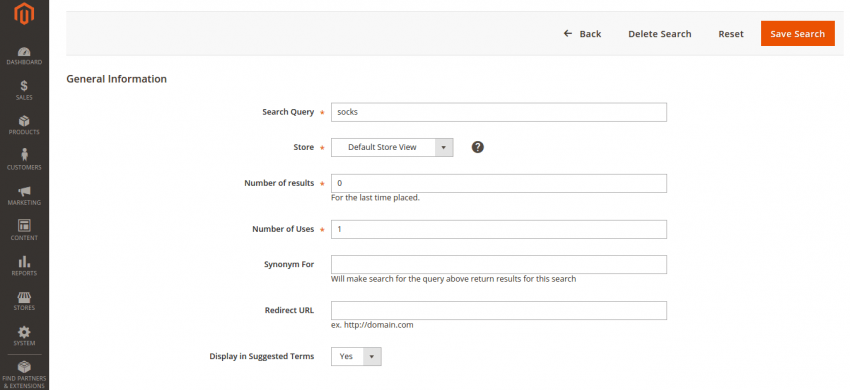Click the Number of results field
This screenshot has width=850, height=390.
pos(499,183)
